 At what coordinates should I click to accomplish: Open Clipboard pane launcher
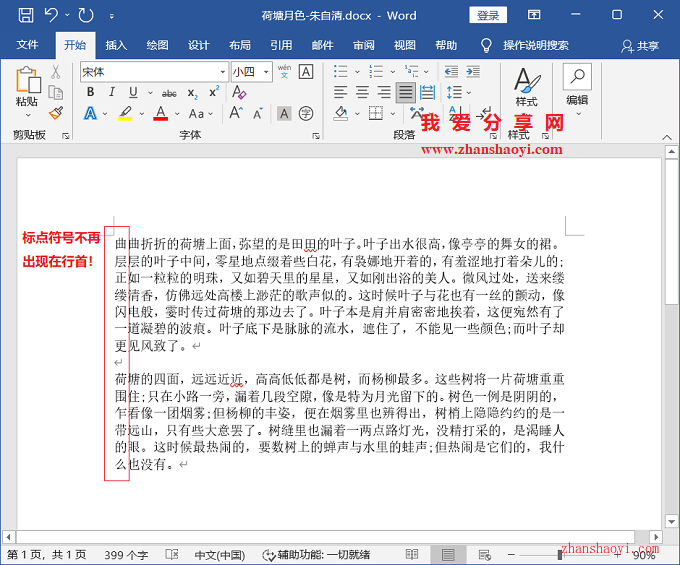coord(65,136)
